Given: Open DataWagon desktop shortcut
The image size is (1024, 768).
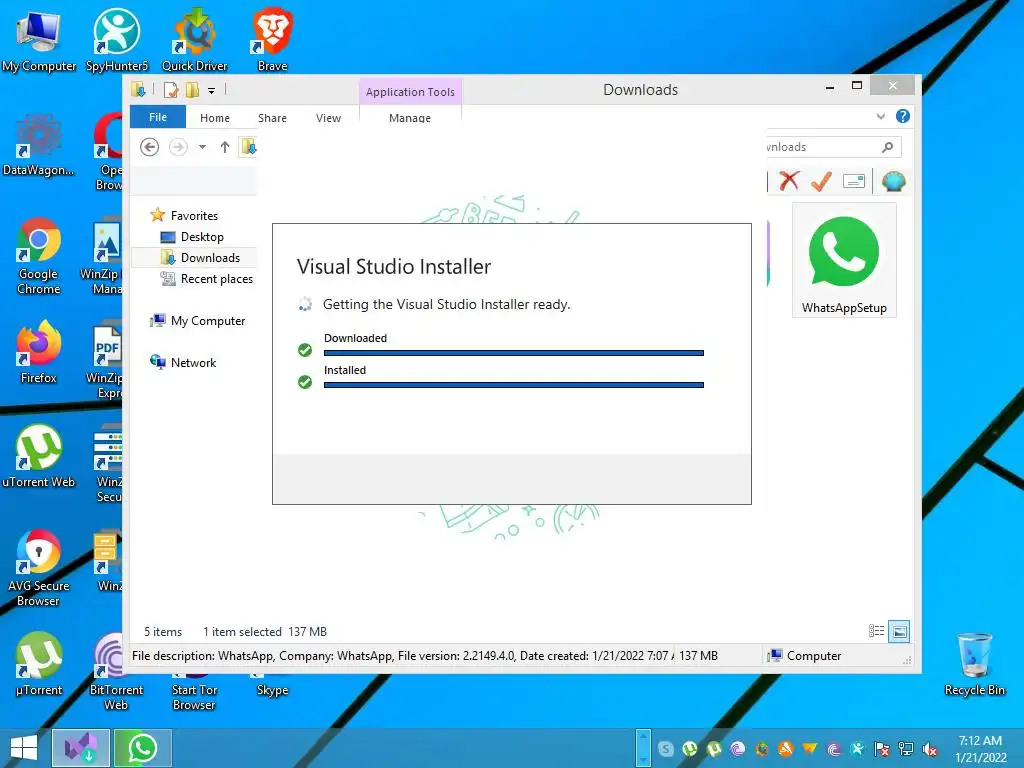Looking at the screenshot, I should point(39,145).
